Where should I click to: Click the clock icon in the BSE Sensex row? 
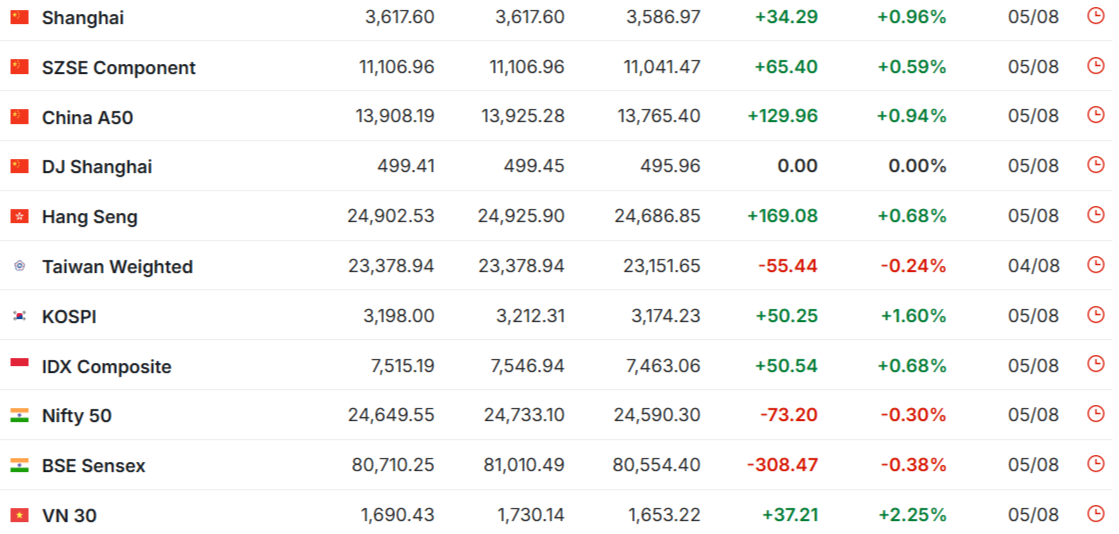(1095, 464)
